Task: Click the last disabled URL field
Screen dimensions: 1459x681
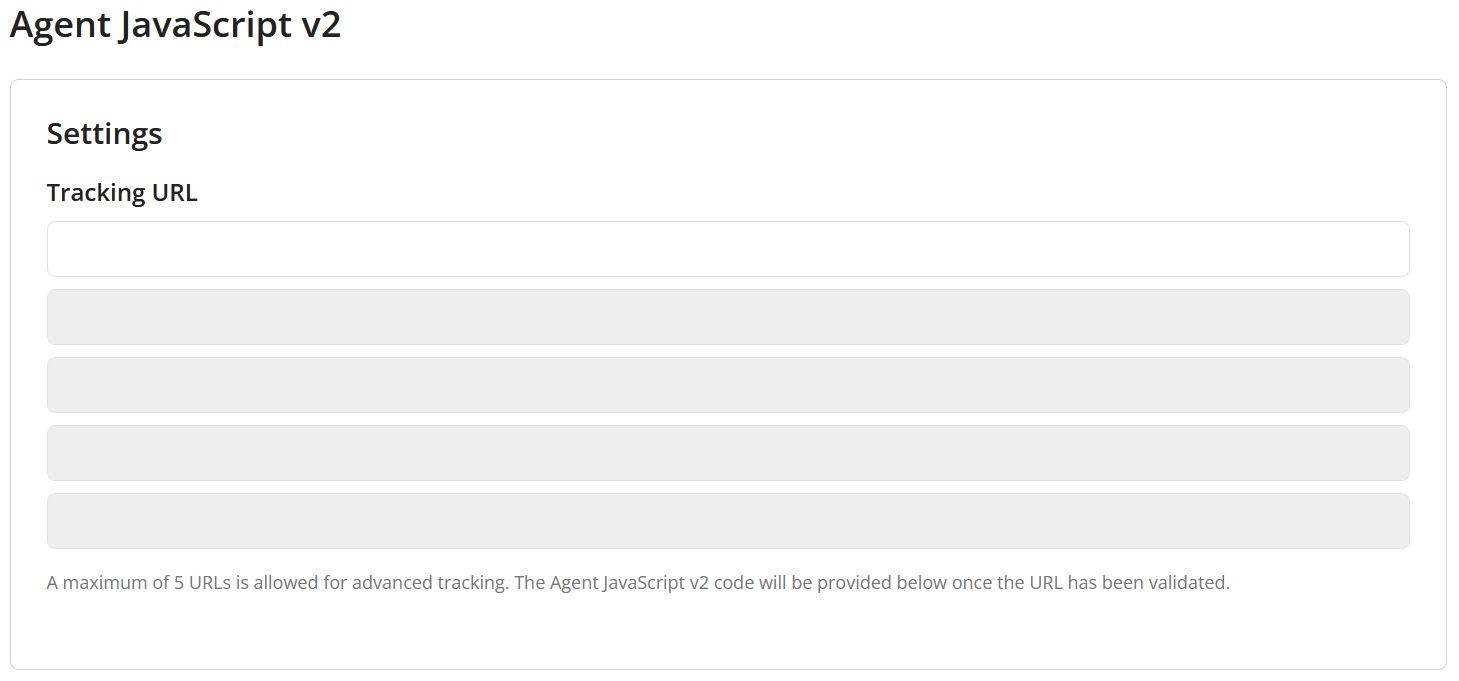Action: [728, 521]
